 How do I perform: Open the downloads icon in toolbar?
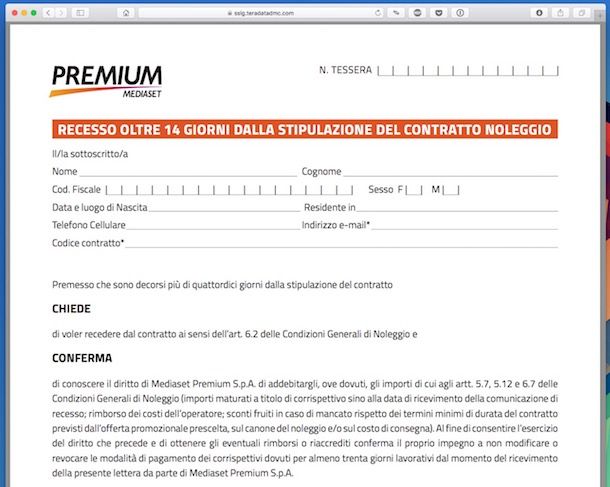[539, 13]
